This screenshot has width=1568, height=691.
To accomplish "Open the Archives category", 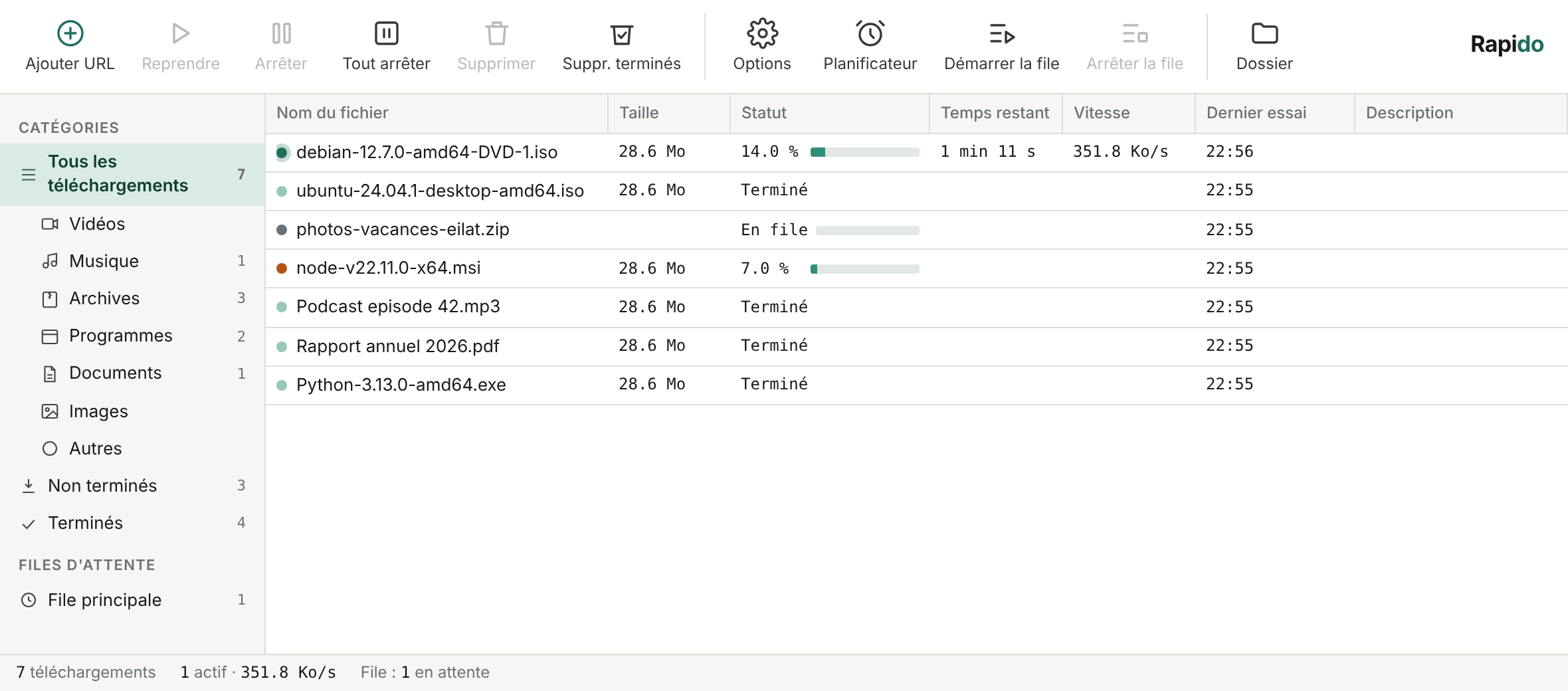I will [x=133, y=298].
